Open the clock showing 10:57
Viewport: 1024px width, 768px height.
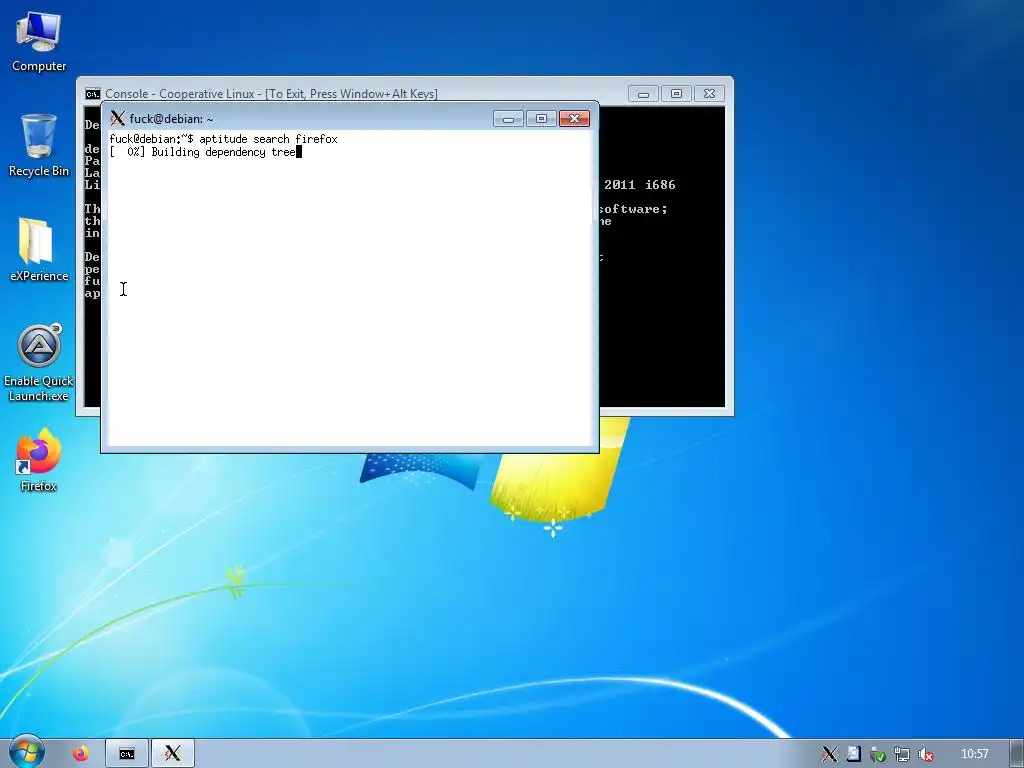pyautogui.click(x=974, y=754)
